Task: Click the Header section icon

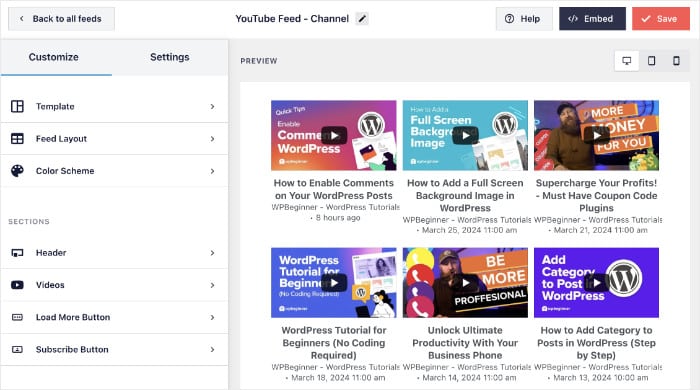Action: point(17,253)
